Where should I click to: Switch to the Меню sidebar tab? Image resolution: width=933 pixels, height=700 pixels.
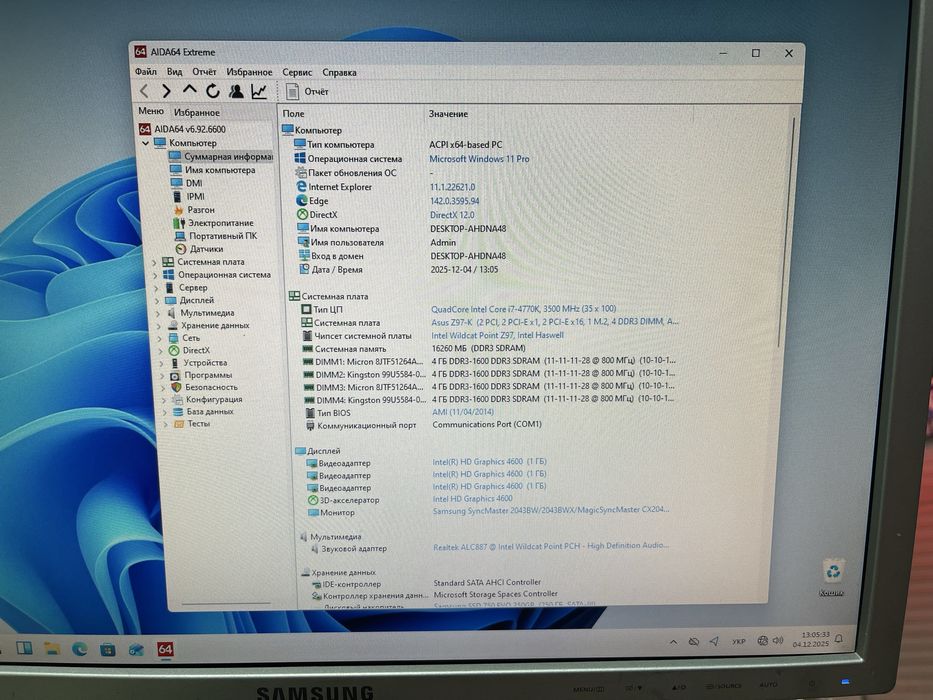151,111
